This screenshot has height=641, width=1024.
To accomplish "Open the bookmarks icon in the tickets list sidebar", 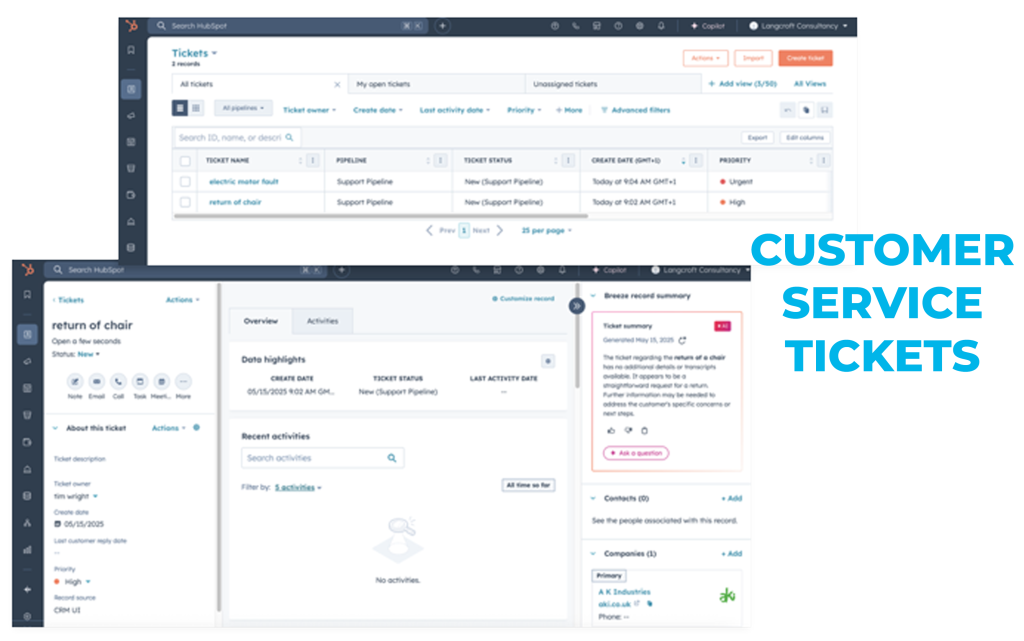I will pyautogui.click(x=131, y=50).
